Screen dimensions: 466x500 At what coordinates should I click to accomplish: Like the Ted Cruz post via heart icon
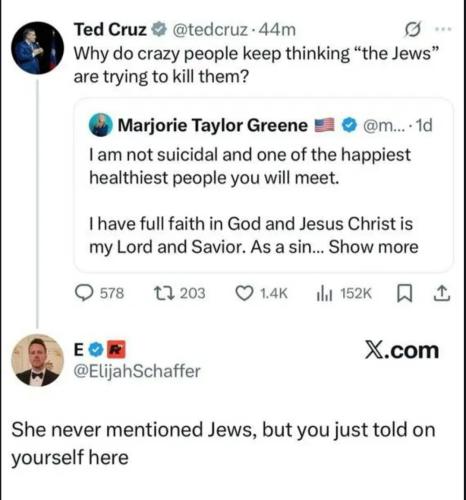point(244,293)
